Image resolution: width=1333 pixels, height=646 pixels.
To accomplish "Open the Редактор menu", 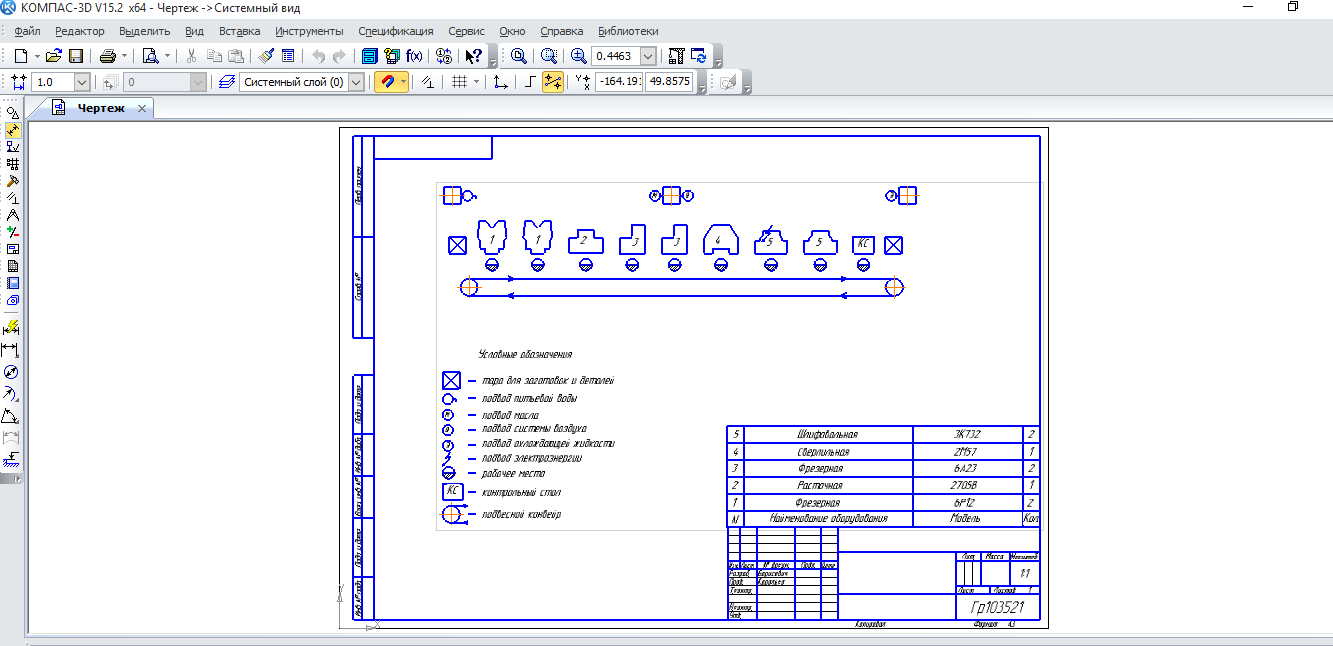I will (x=80, y=31).
